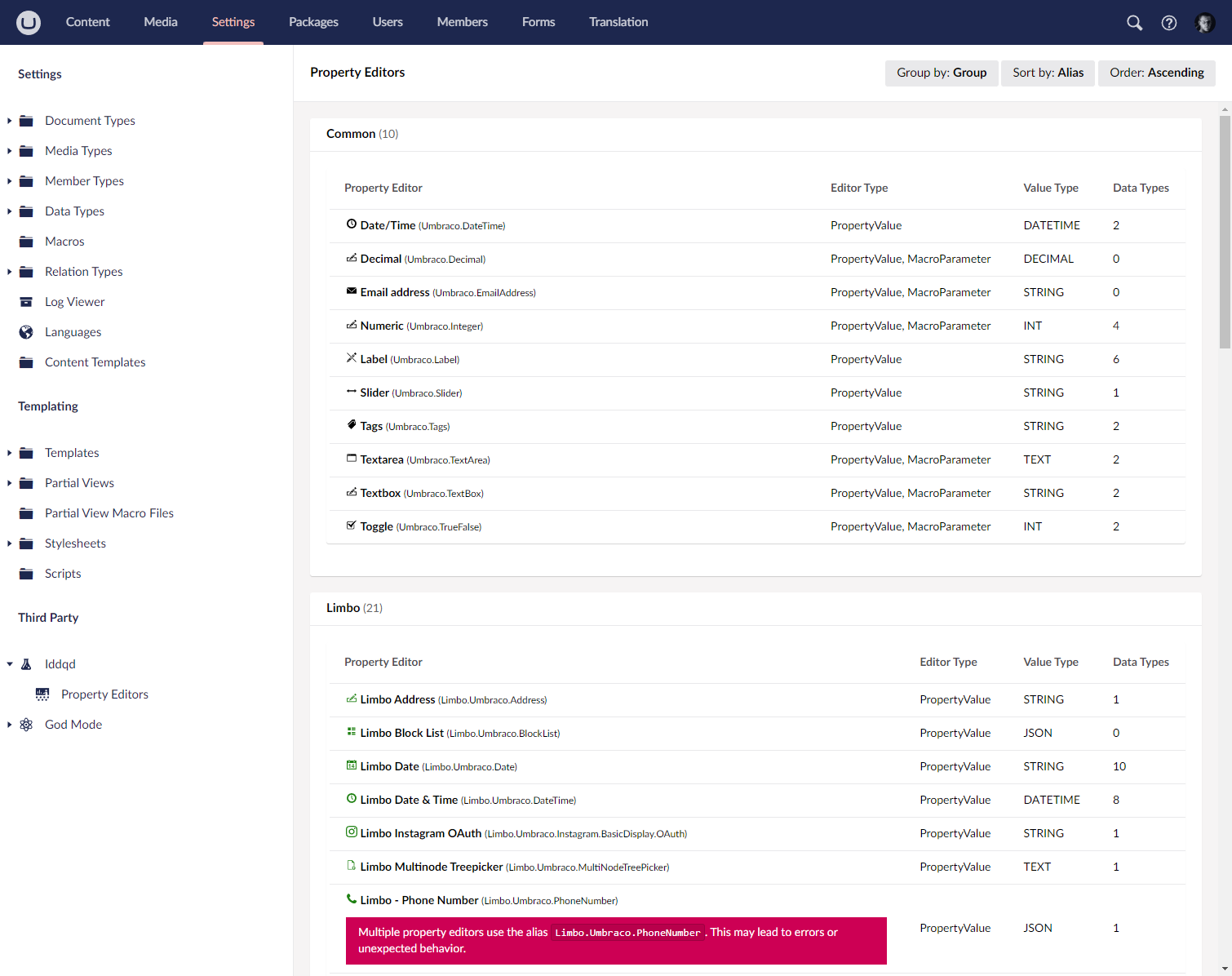
Task: Expand the Templates folder
Action: tap(8, 452)
